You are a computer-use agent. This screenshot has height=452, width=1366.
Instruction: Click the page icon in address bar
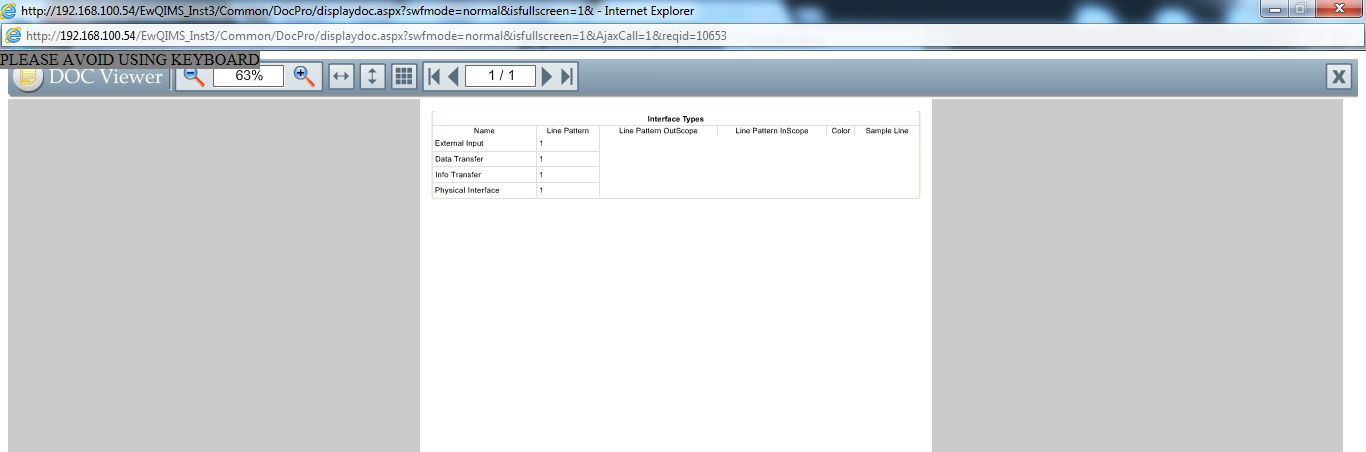point(13,35)
